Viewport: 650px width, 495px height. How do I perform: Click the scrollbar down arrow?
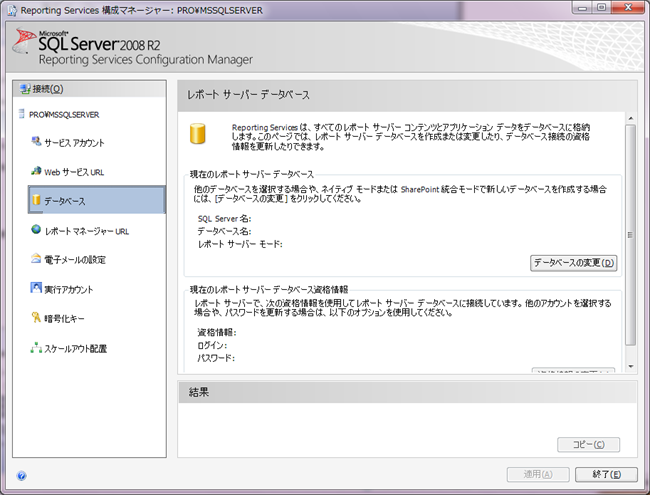point(630,367)
